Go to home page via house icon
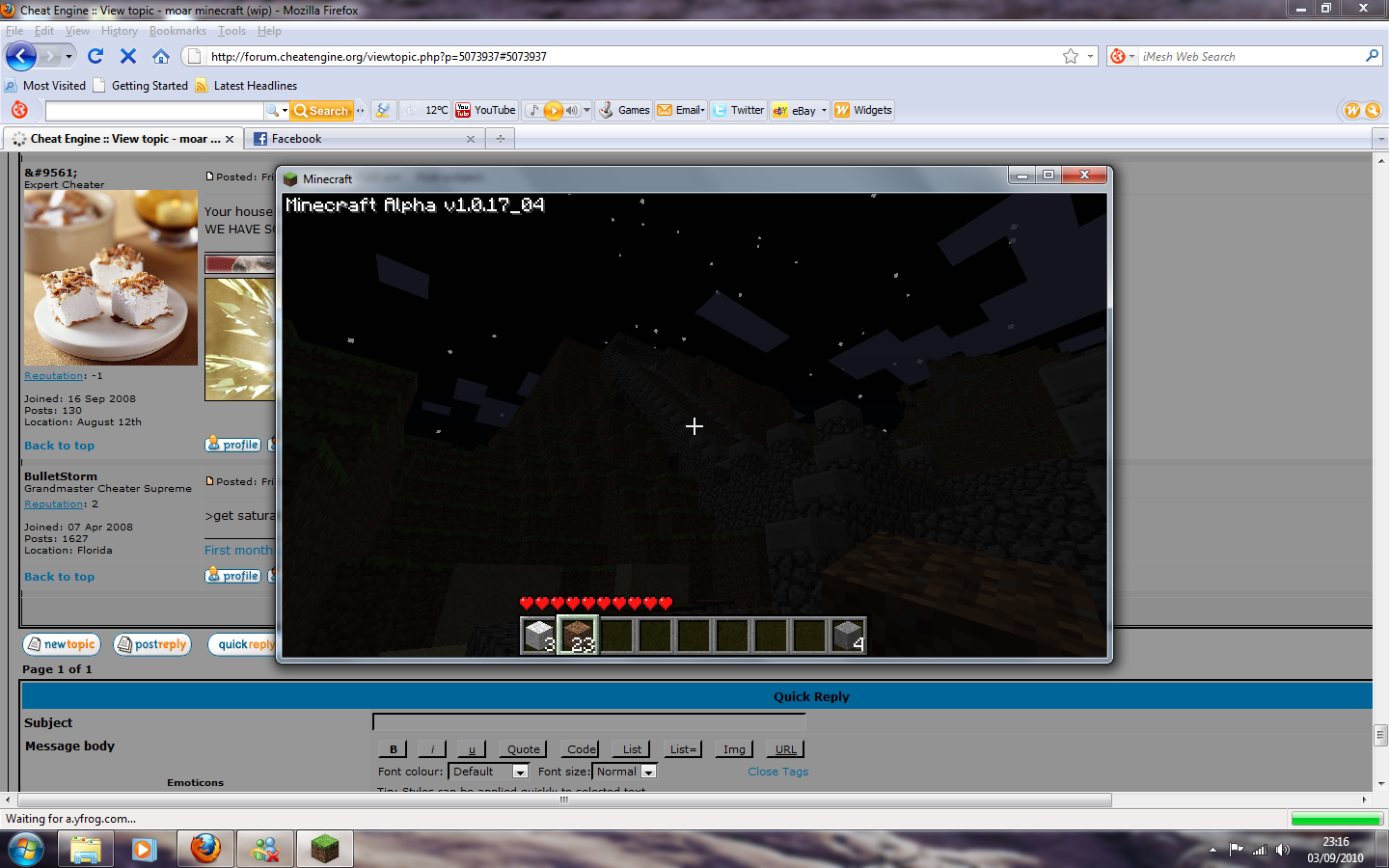The image size is (1389, 868). [161, 56]
